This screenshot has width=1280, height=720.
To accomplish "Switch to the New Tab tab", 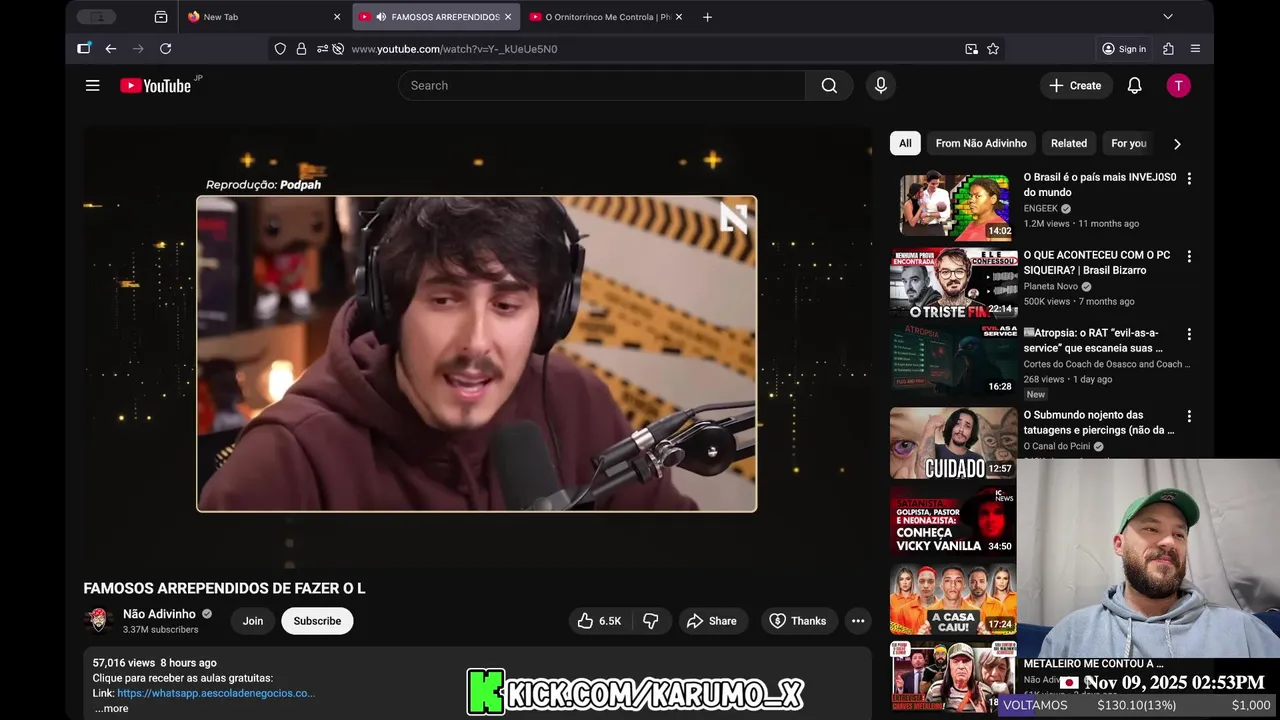I will click(263, 17).
